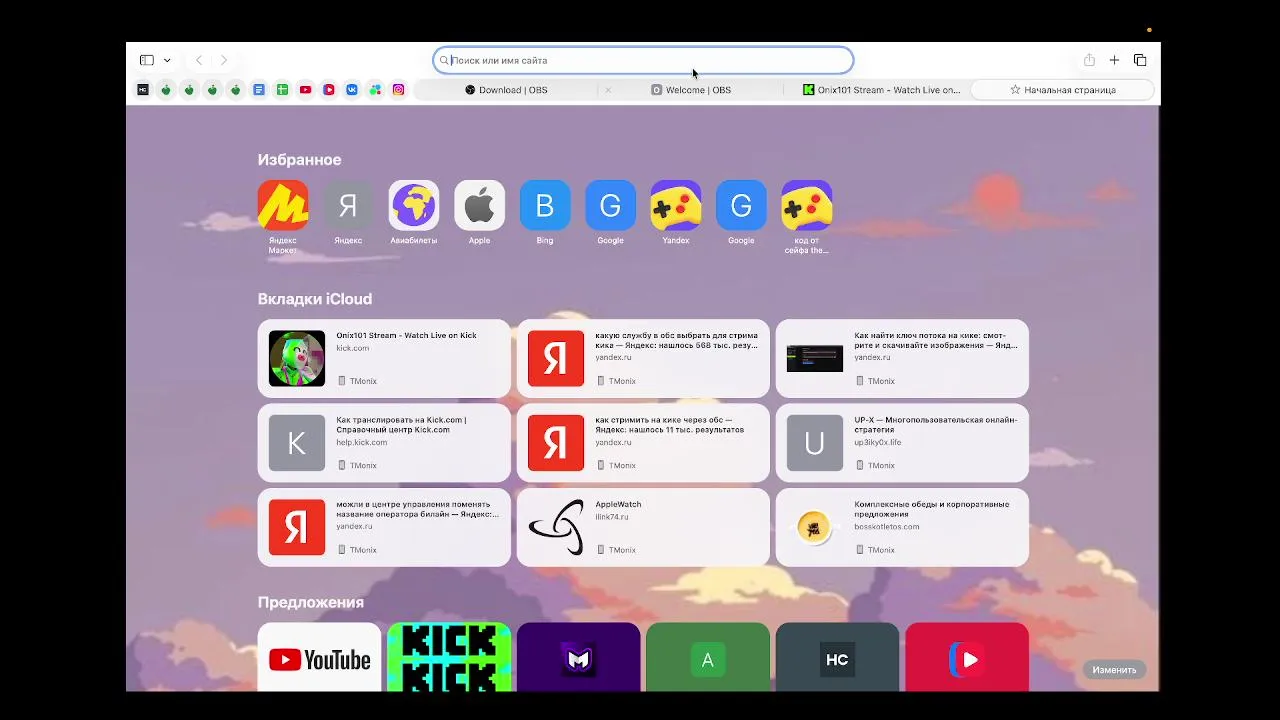The height and width of the screenshot is (720, 1280).
Task: Open the Яндекс favorite
Action: (x=348, y=212)
